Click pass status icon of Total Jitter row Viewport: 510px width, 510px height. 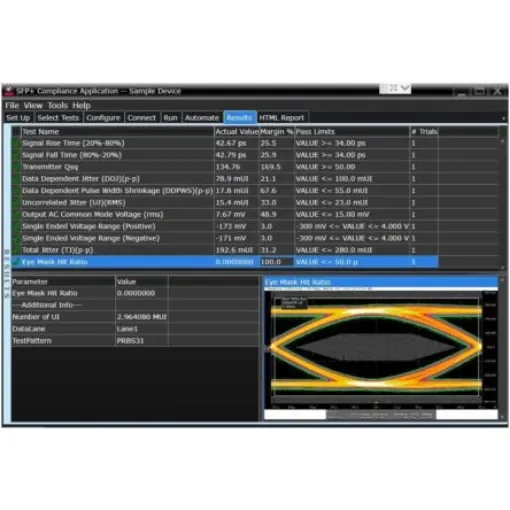click(x=16, y=250)
